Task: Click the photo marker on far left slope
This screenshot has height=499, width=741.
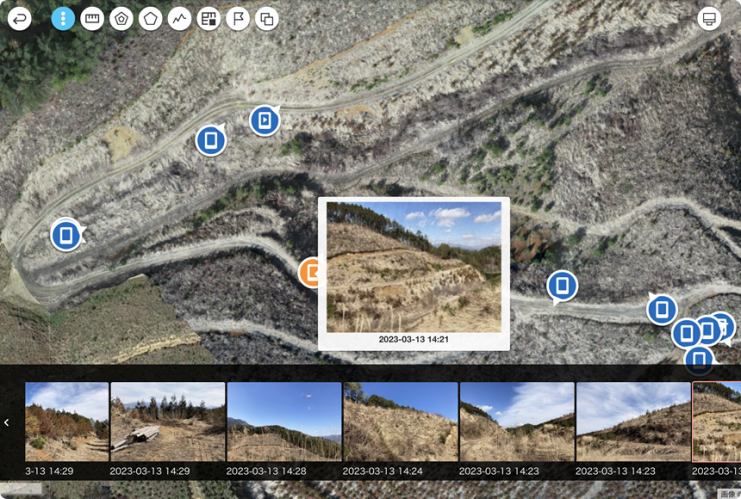Action: tap(66, 235)
